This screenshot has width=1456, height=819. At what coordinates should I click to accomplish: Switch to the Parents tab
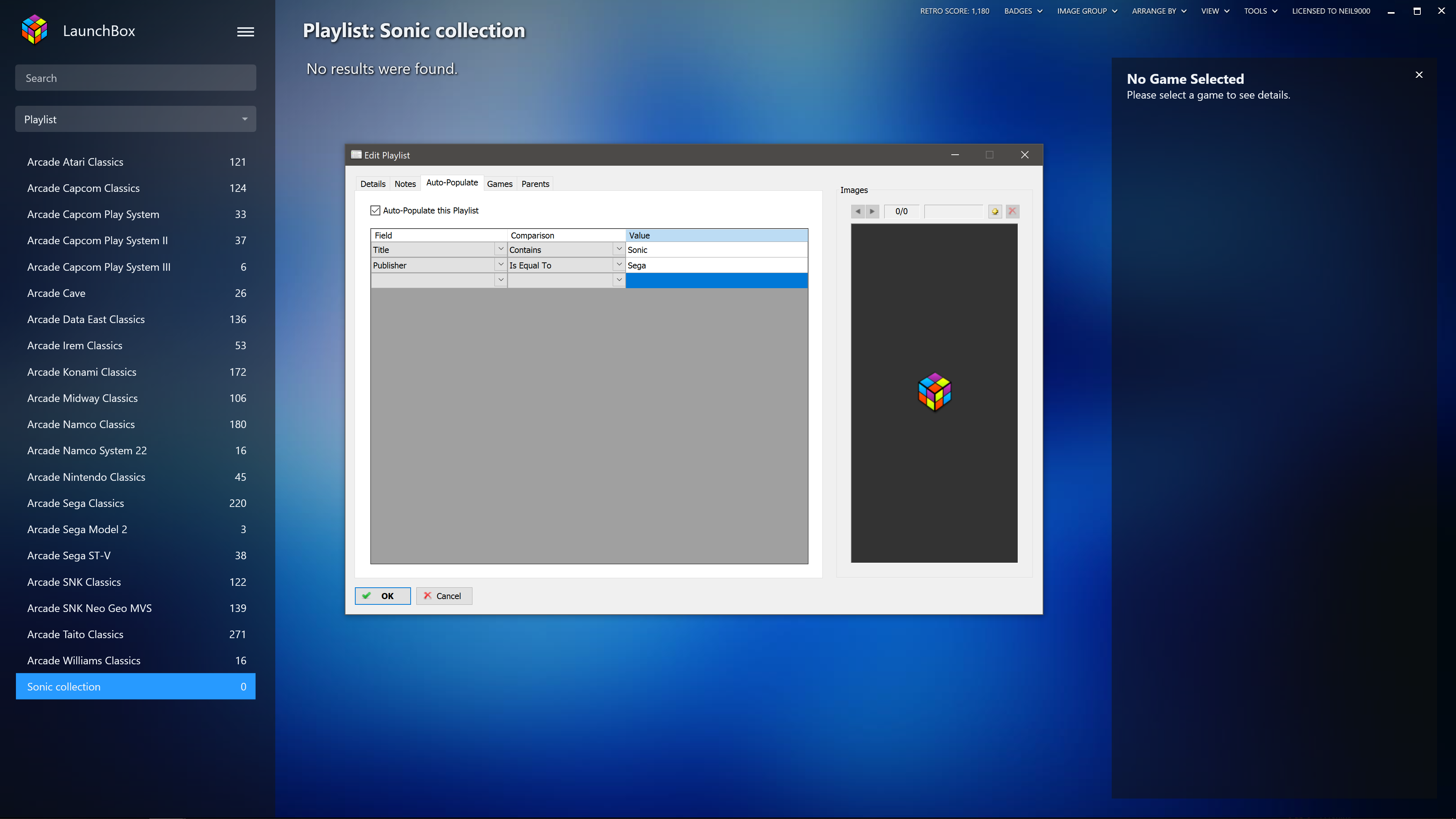pos(535,184)
